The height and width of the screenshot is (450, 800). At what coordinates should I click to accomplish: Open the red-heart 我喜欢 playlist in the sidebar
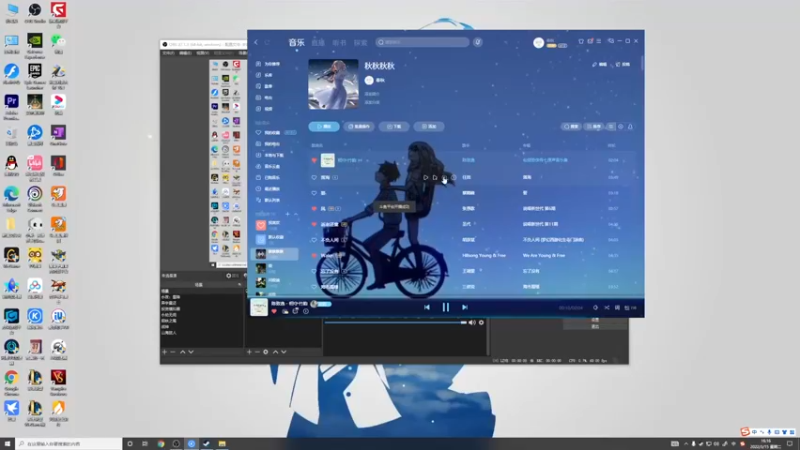(269, 225)
